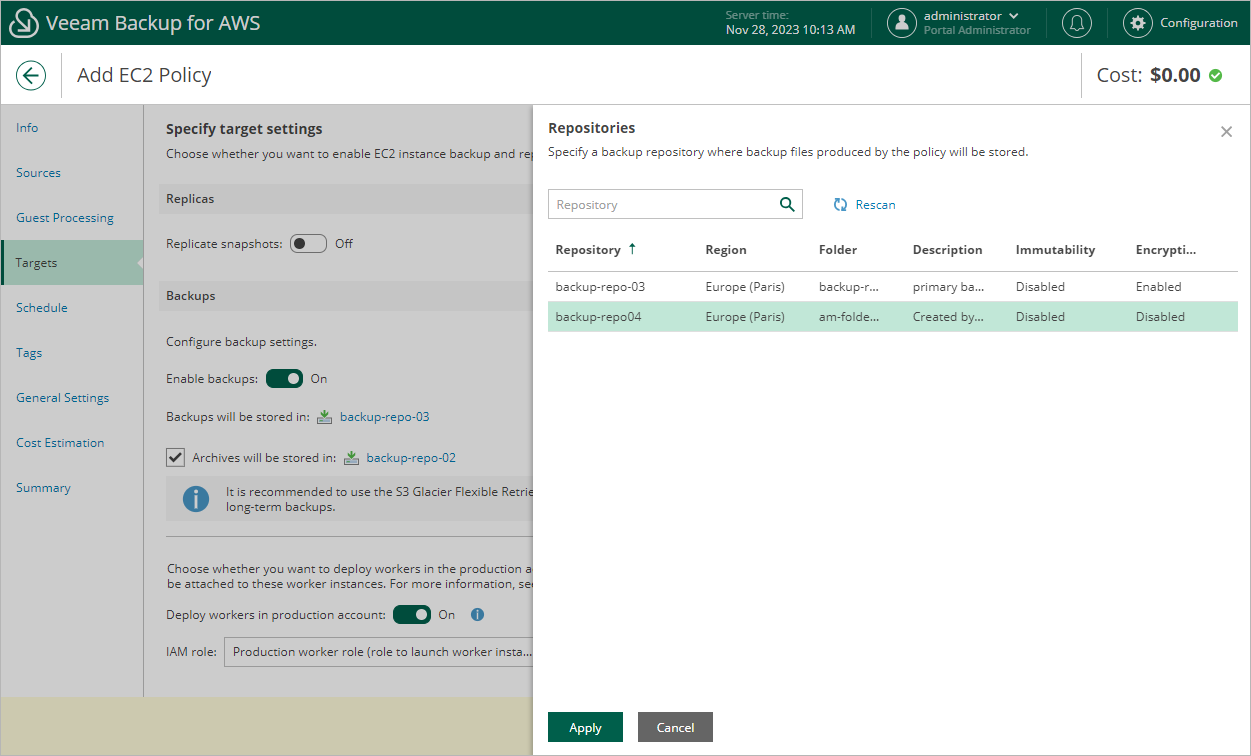Sort by the Description column header
This screenshot has width=1251, height=756.
948,250
